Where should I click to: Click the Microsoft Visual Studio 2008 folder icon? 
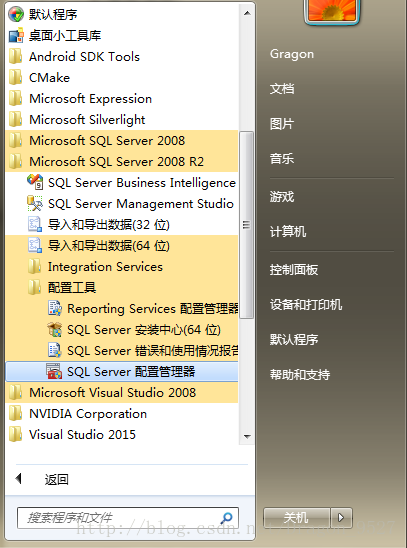(15, 392)
